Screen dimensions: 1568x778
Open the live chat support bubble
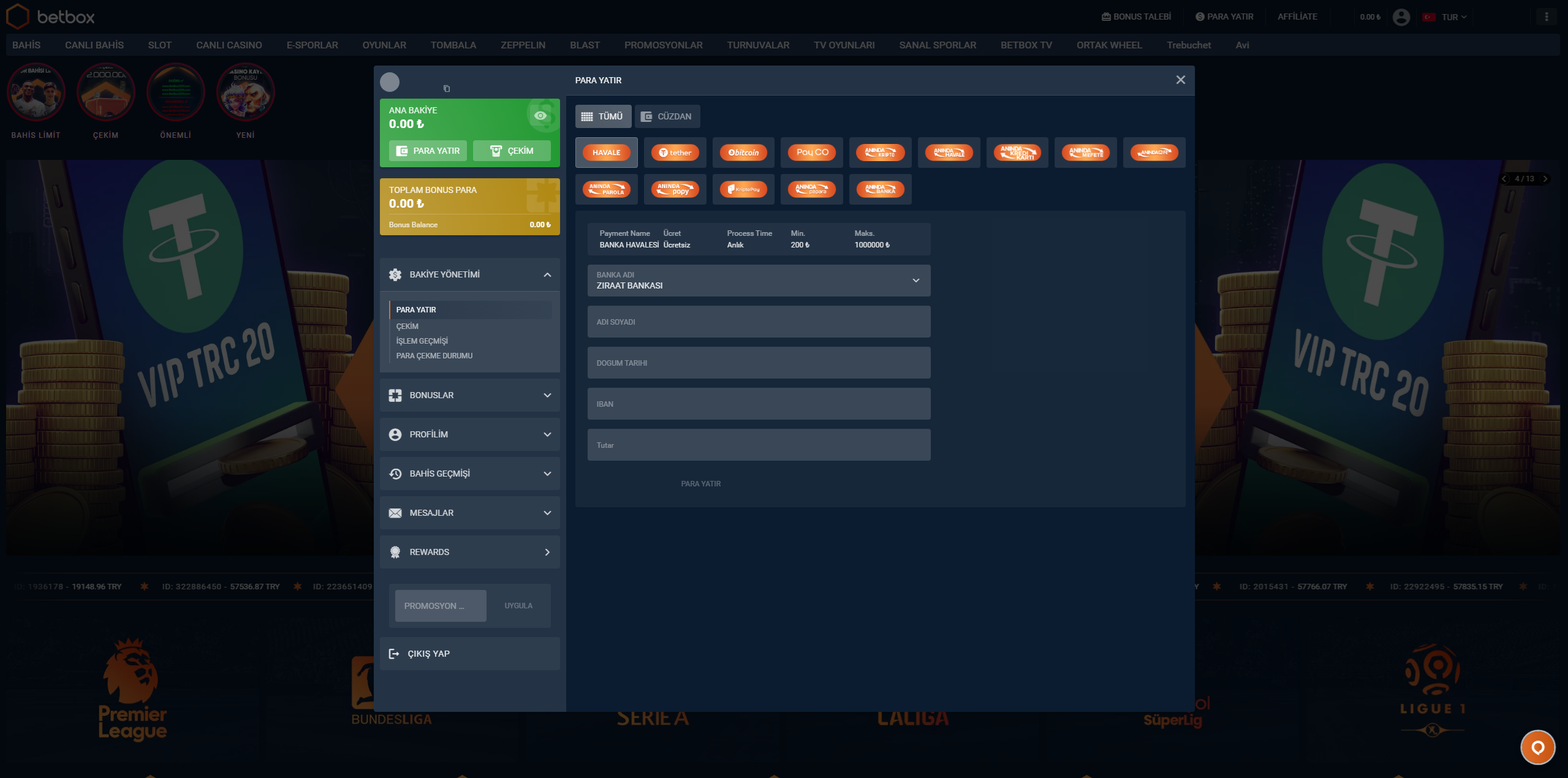(x=1537, y=747)
